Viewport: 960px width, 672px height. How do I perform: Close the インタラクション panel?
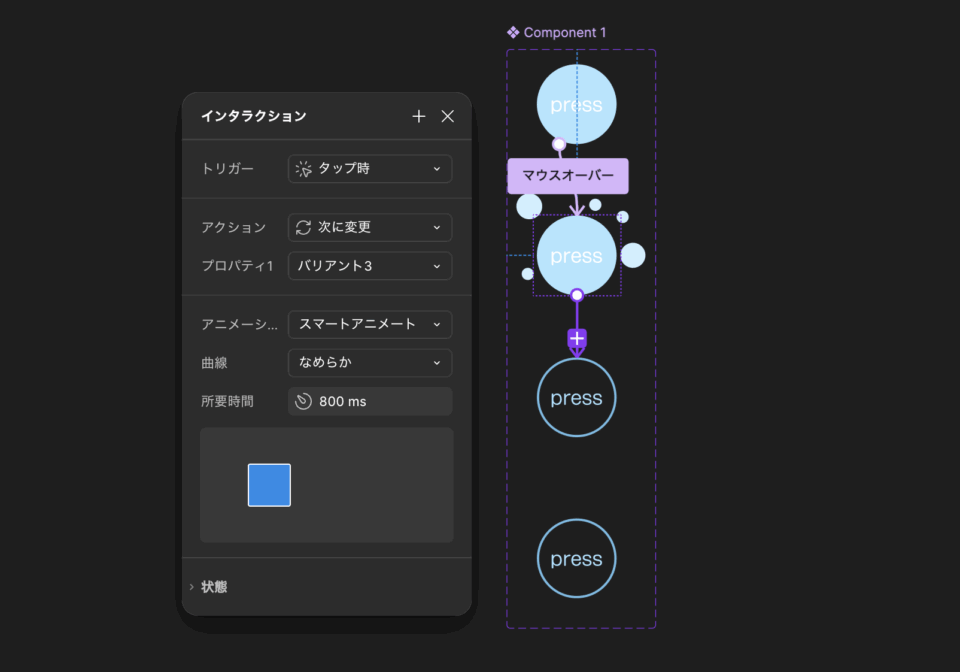448,116
